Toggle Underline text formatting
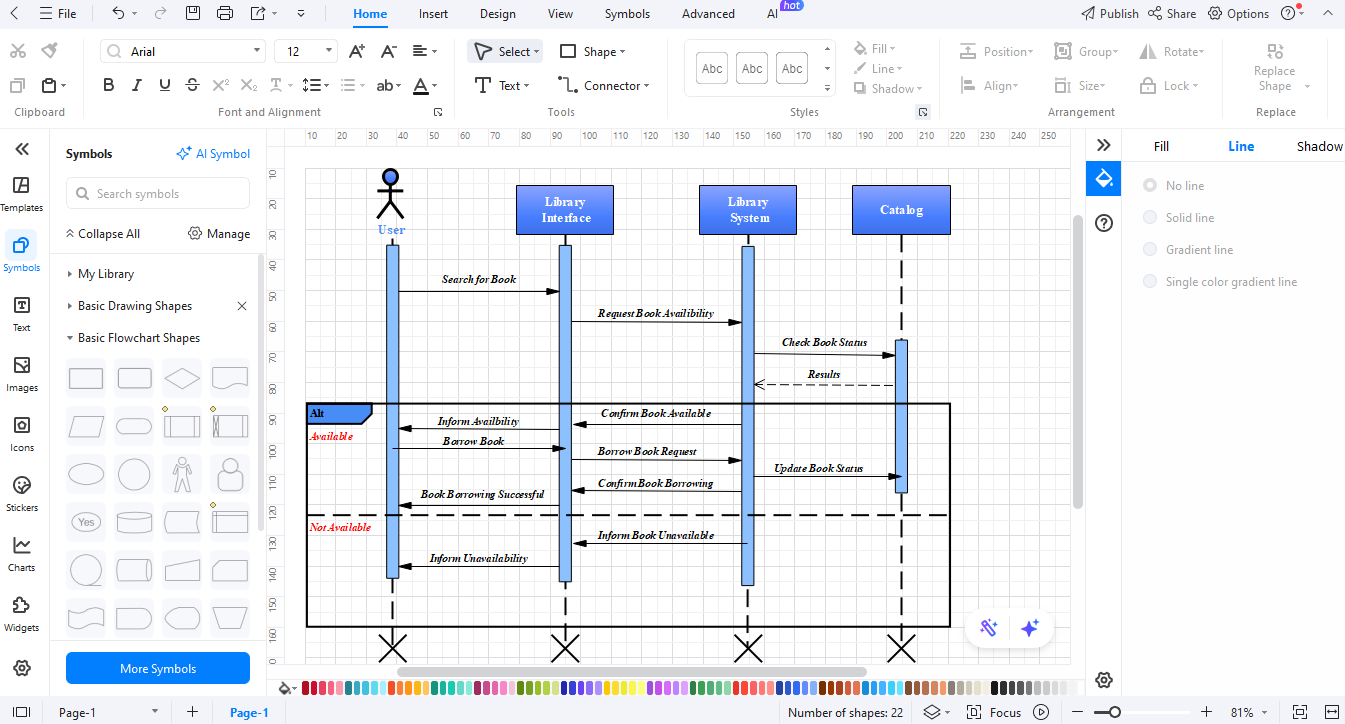 coord(165,86)
